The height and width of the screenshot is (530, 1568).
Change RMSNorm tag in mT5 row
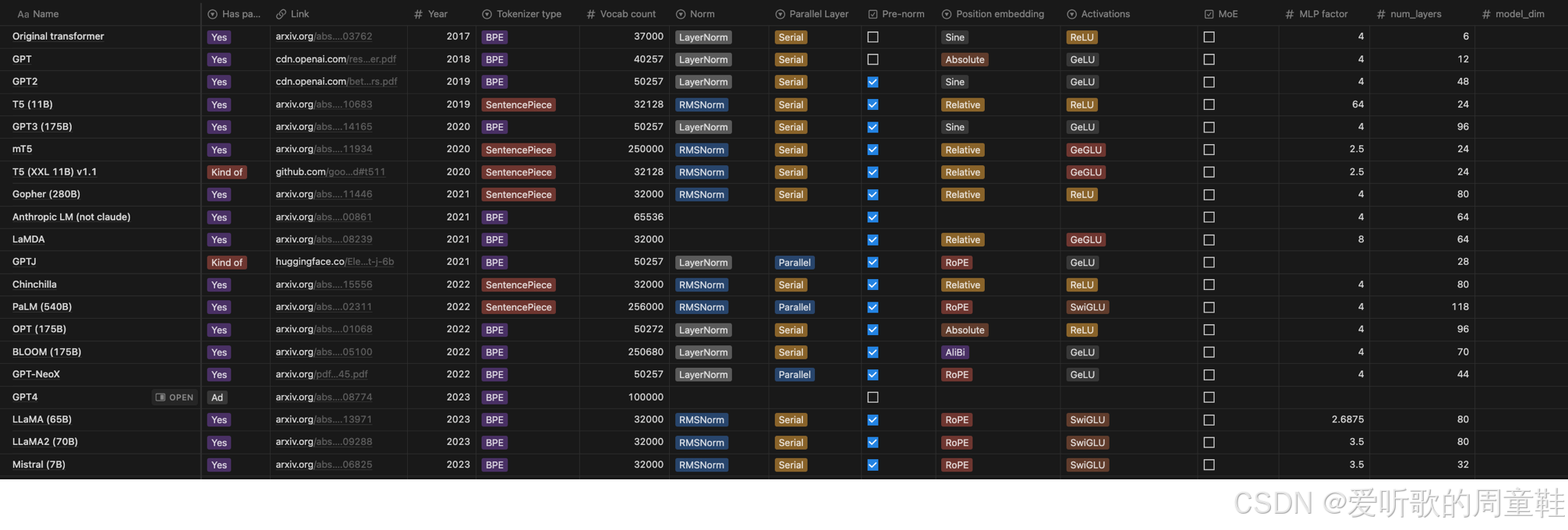pos(702,150)
